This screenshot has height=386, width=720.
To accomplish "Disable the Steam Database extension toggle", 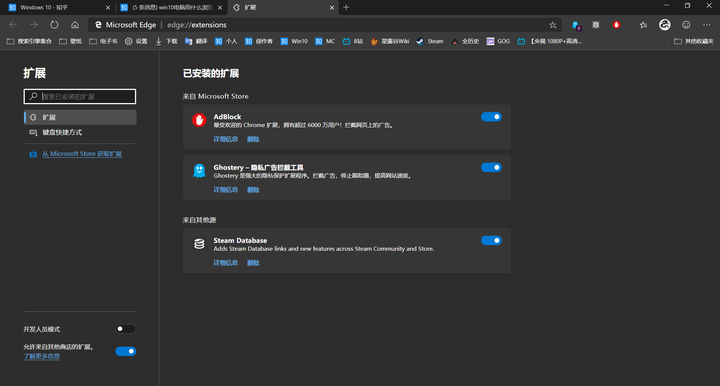I will pos(491,241).
